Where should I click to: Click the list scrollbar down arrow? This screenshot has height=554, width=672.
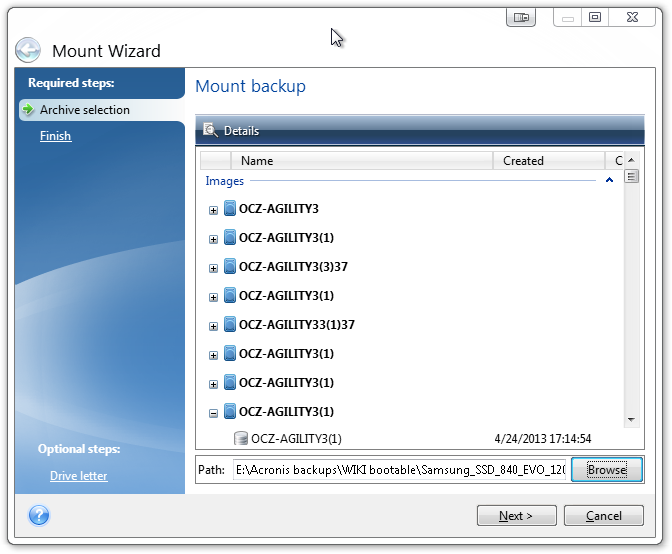(x=631, y=419)
